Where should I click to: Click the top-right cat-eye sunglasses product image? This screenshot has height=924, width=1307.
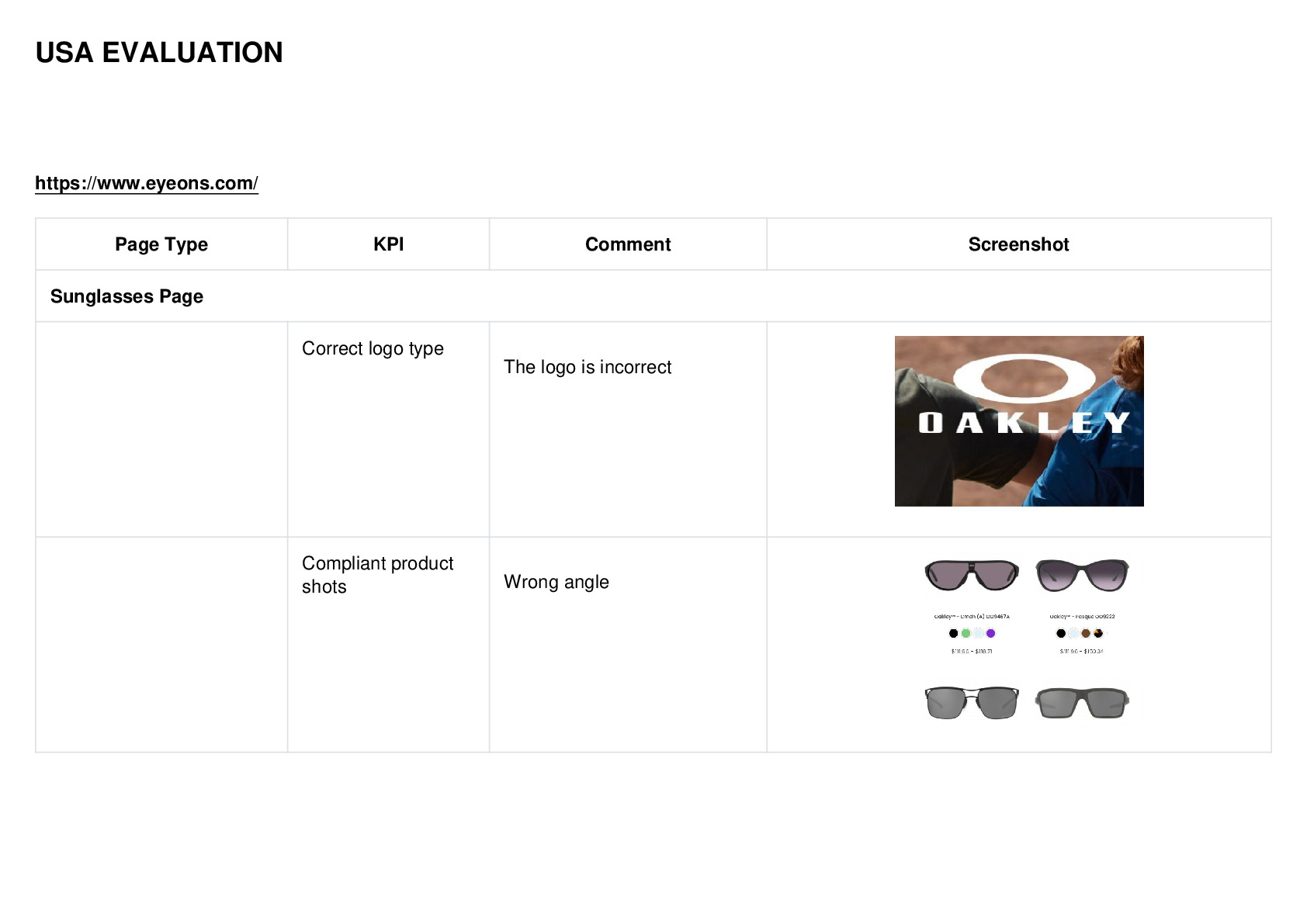[x=1082, y=575]
